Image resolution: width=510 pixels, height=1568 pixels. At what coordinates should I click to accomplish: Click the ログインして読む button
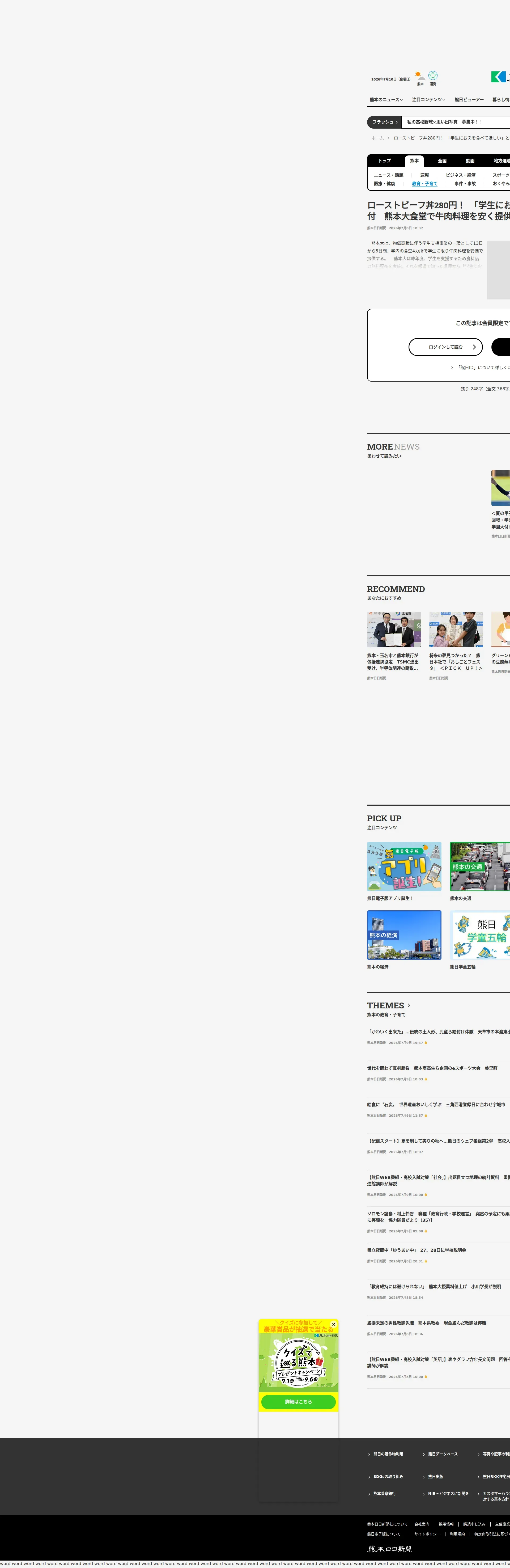click(x=445, y=347)
